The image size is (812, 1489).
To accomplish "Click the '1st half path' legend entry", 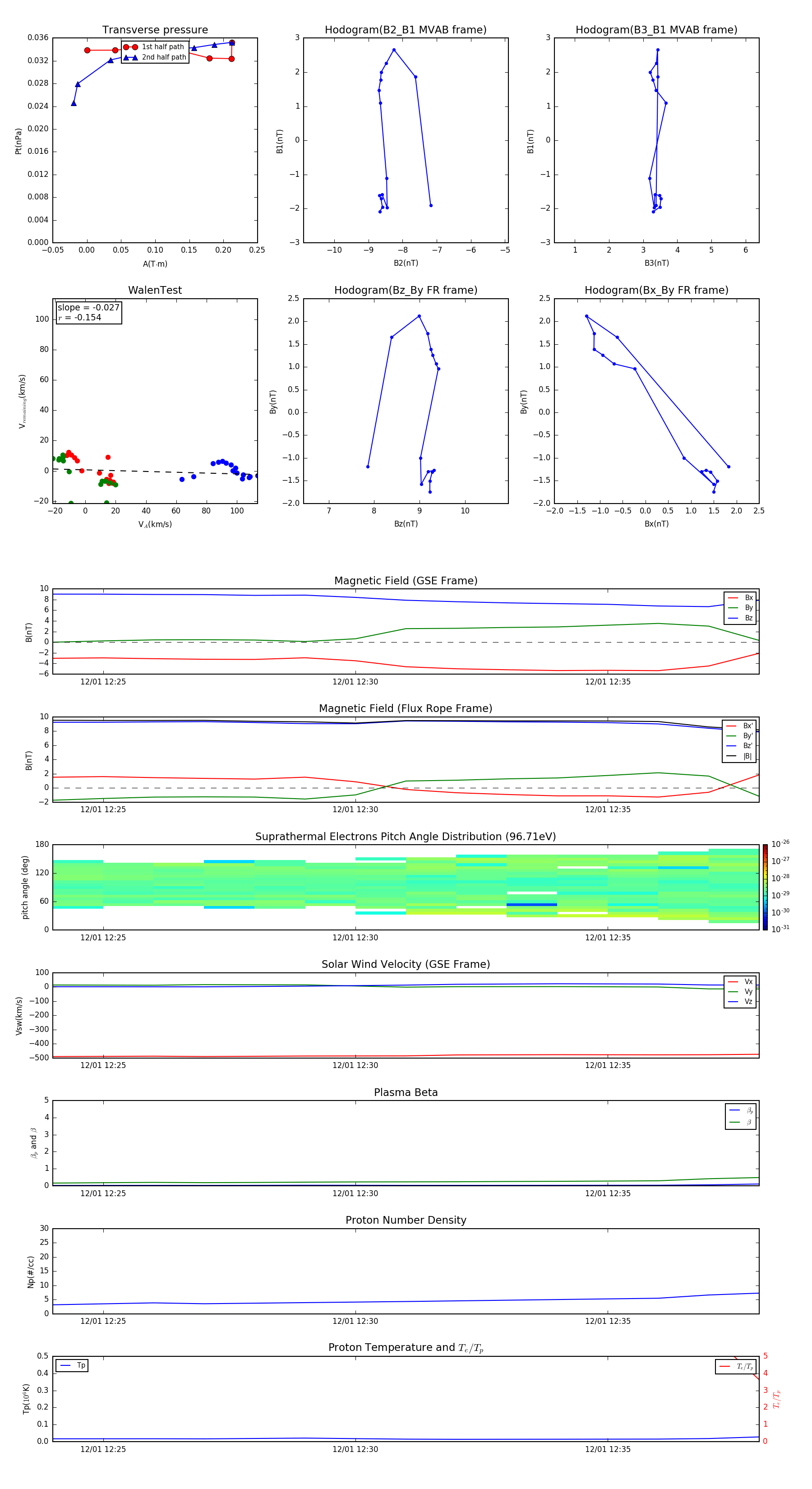I will [154, 47].
